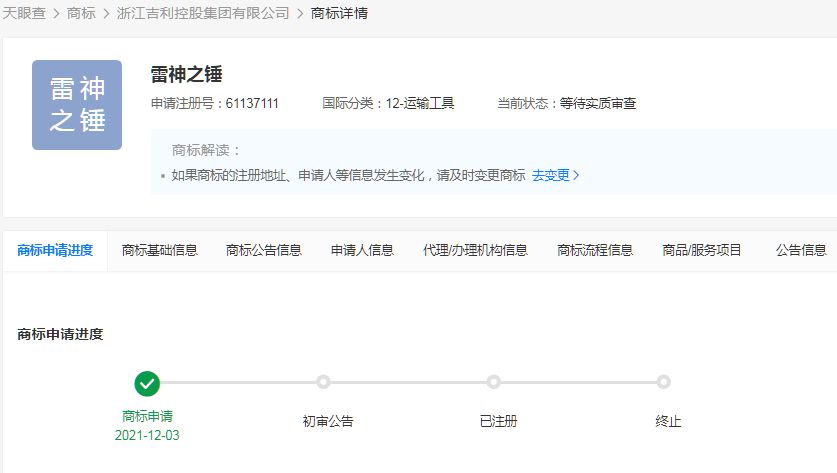Click the 去变更 link
This screenshot has height=473, width=837.
(x=551, y=175)
